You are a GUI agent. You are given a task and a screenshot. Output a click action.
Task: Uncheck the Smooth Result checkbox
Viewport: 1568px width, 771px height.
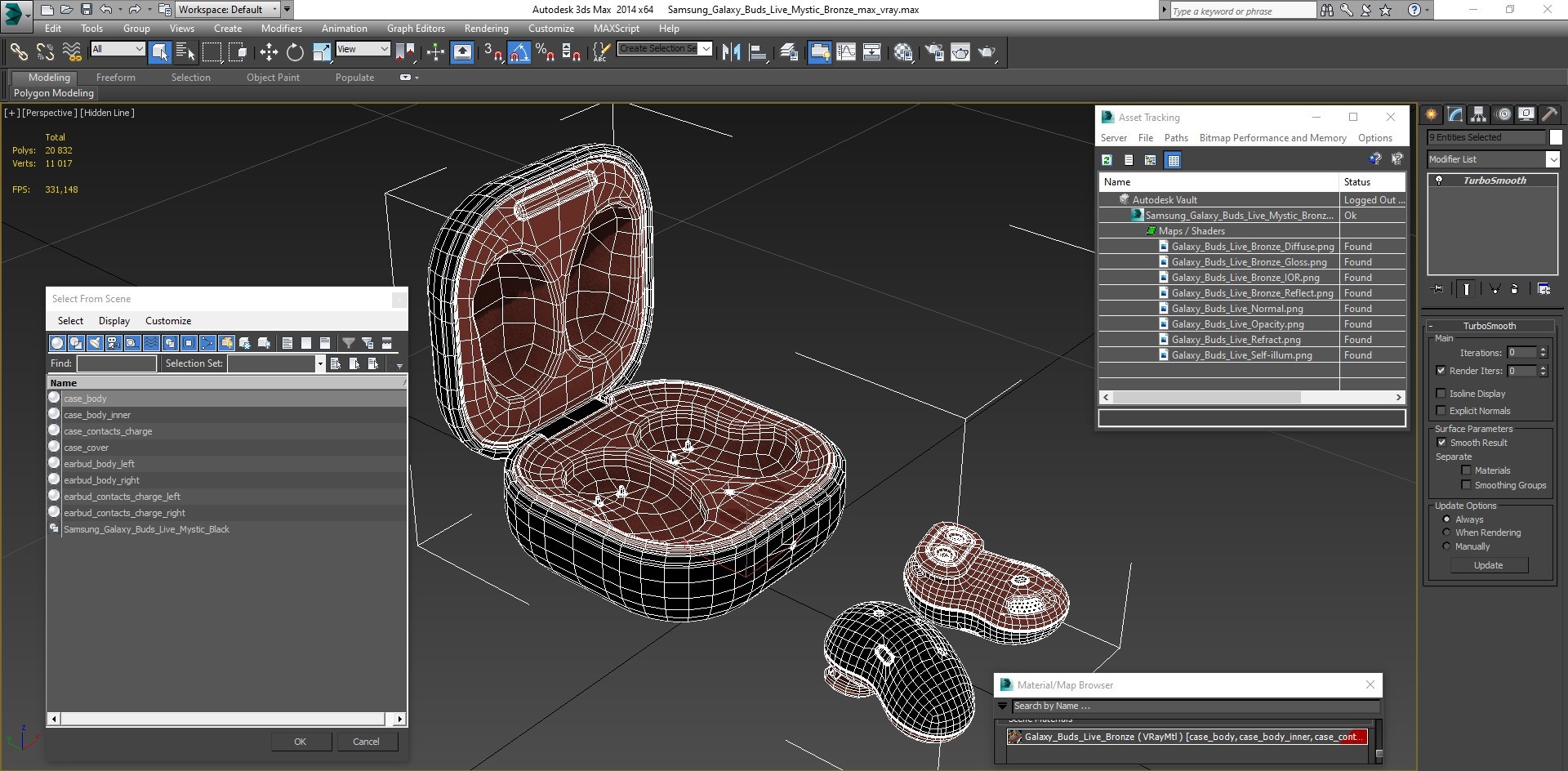[1441, 443]
